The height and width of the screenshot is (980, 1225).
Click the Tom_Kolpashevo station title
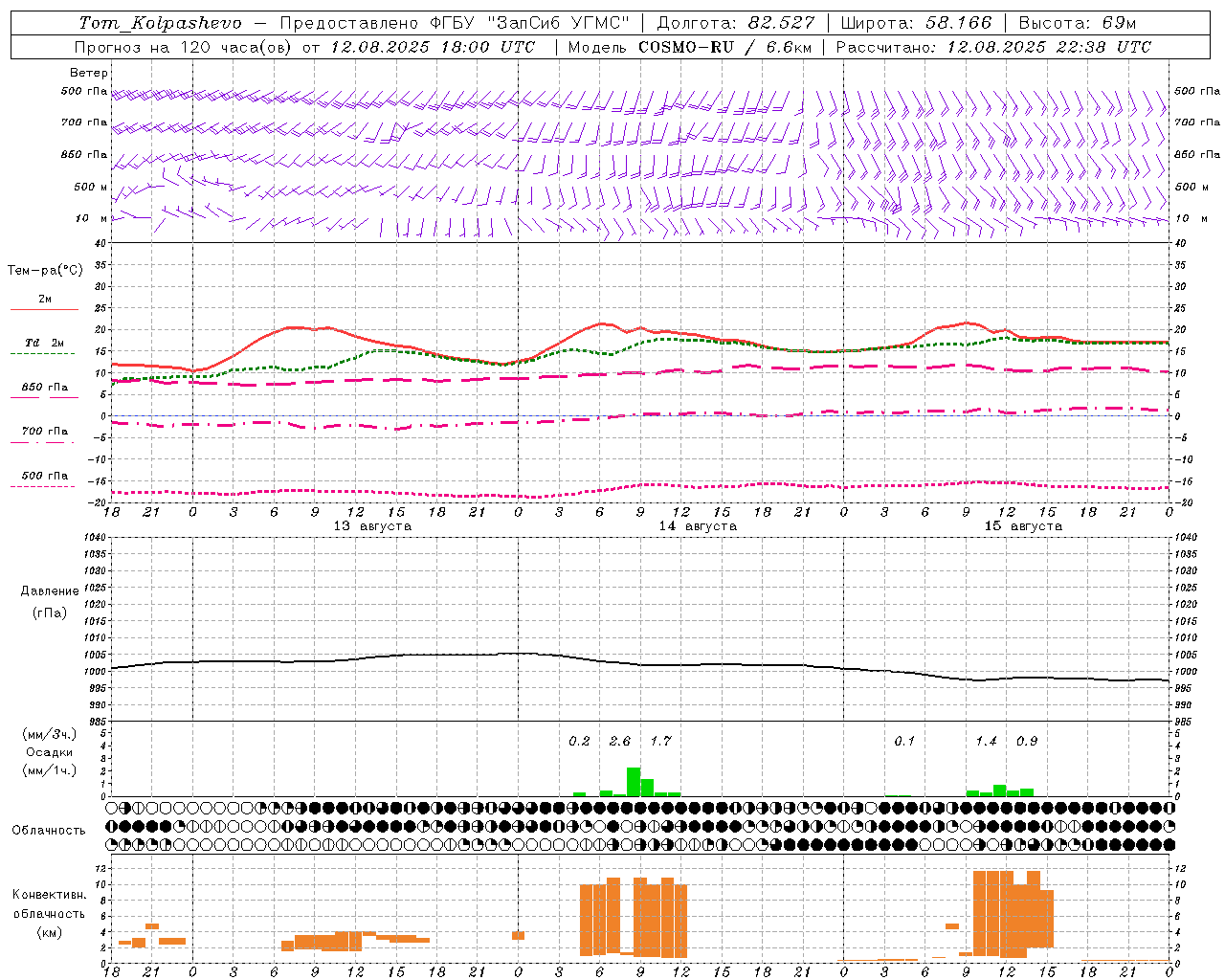point(160,23)
